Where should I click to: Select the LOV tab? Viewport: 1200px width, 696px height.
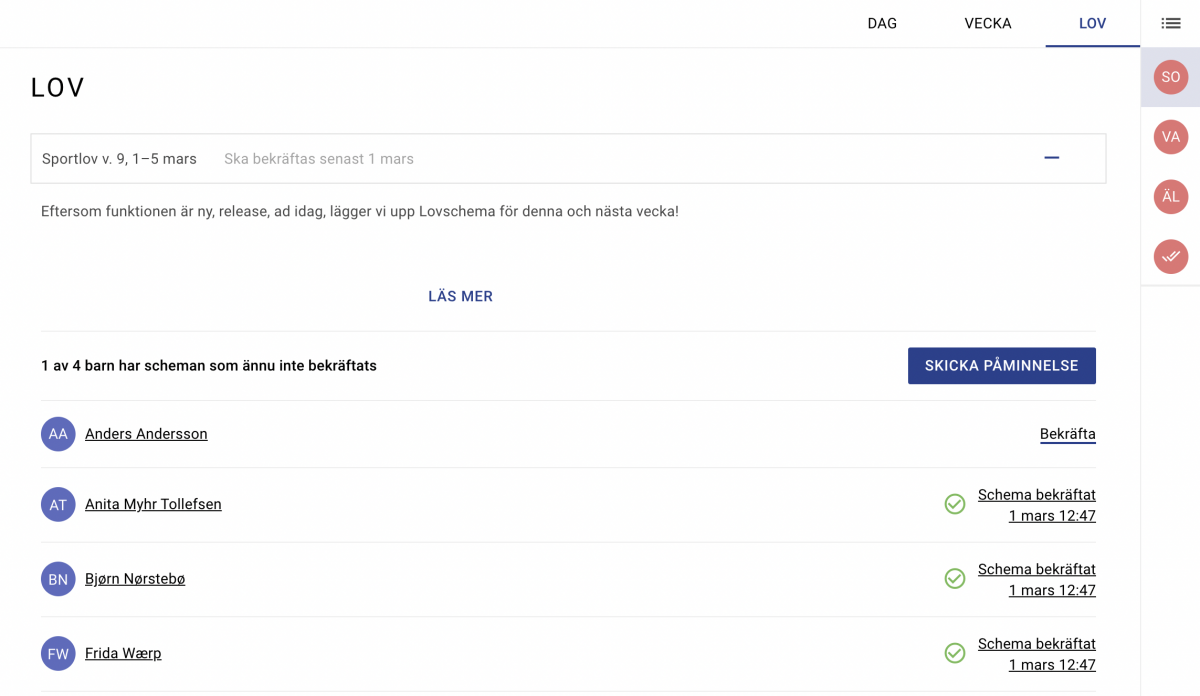1092,23
